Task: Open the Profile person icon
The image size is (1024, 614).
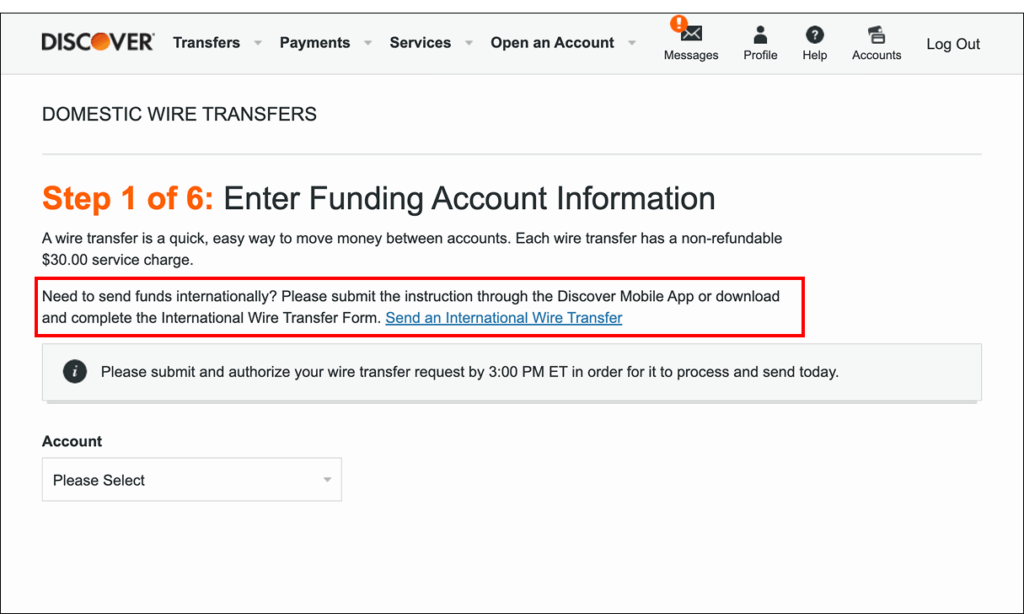Action: [760, 35]
